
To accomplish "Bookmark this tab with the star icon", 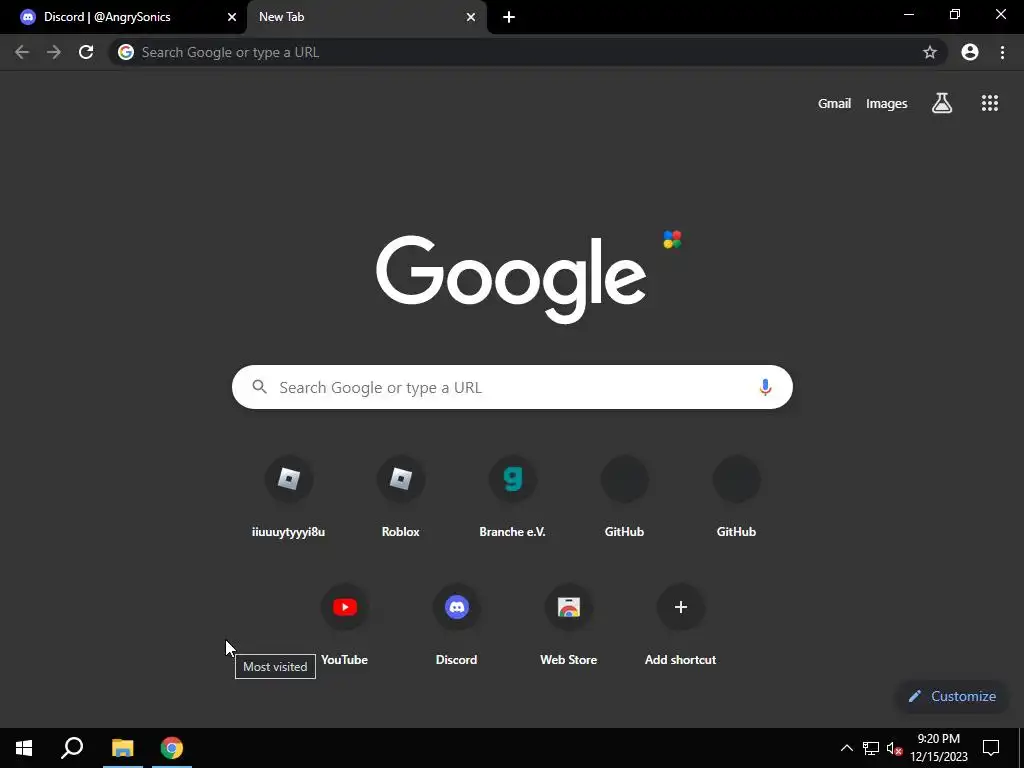I will click(x=929, y=52).
